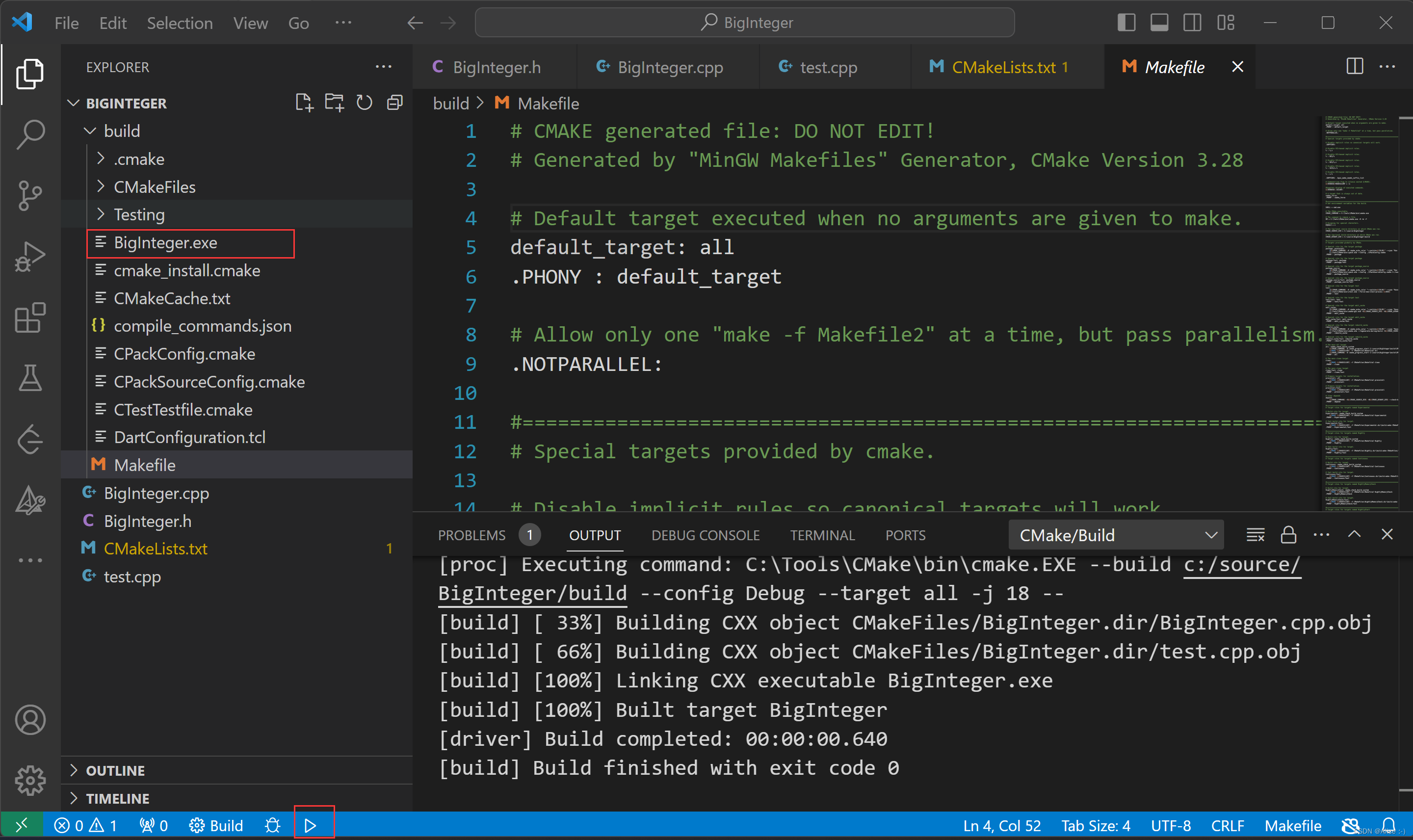This screenshot has height=840, width=1413.
Task: Toggle the primary sidebar visibility
Action: 1125,23
